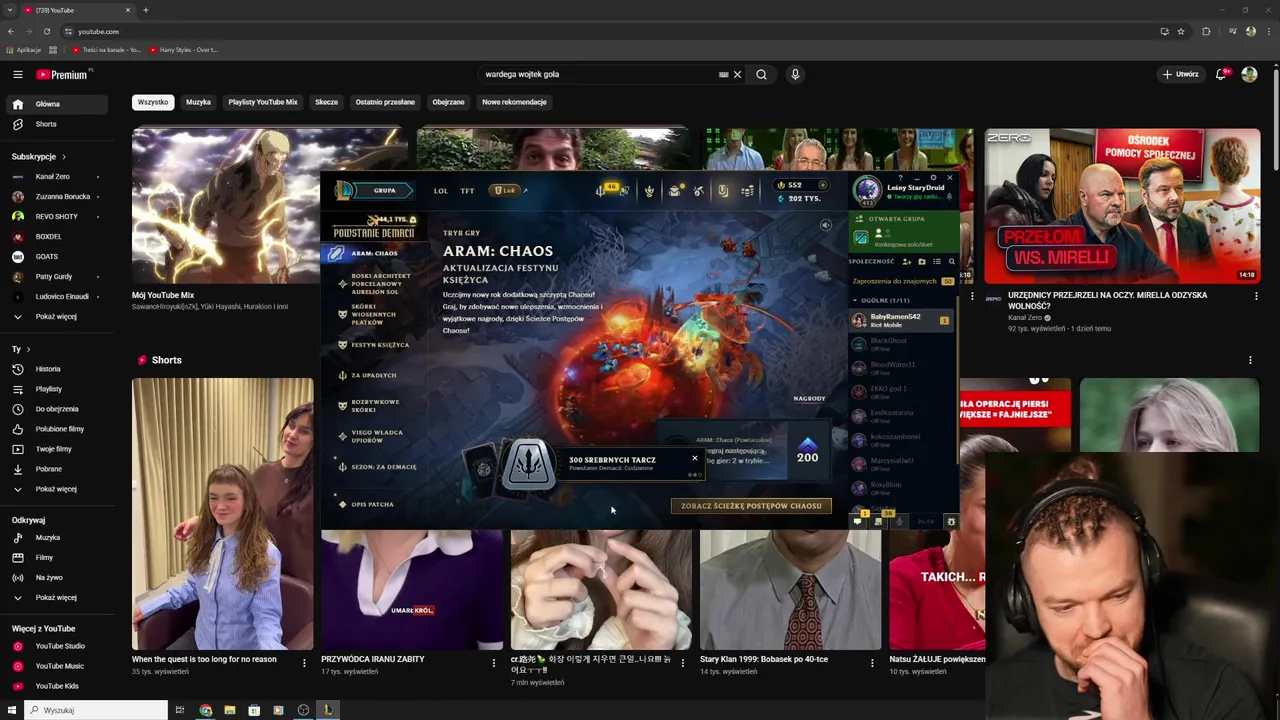This screenshot has width=1280, height=720.
Task: Open OPIS PATCHA in League sidebar
Action: [372, 505]
